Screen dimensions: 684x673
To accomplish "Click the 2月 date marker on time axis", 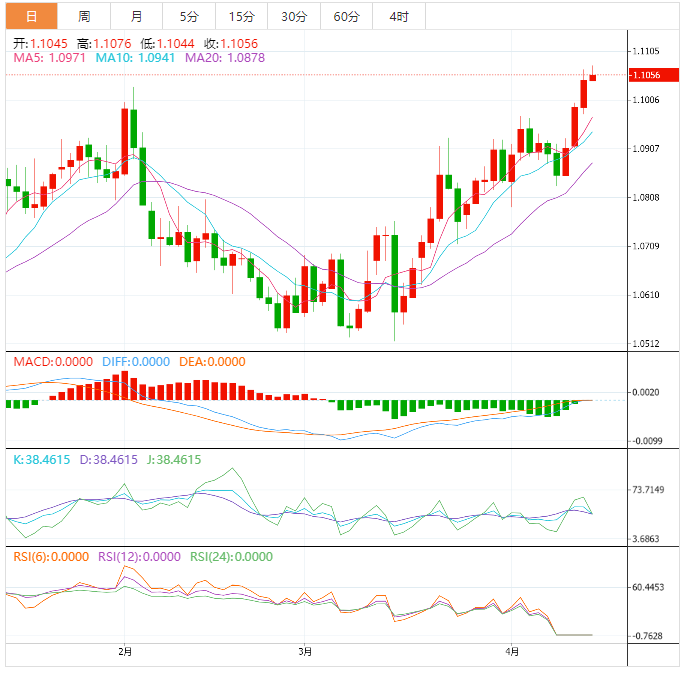I will click(x=125, y=651).
